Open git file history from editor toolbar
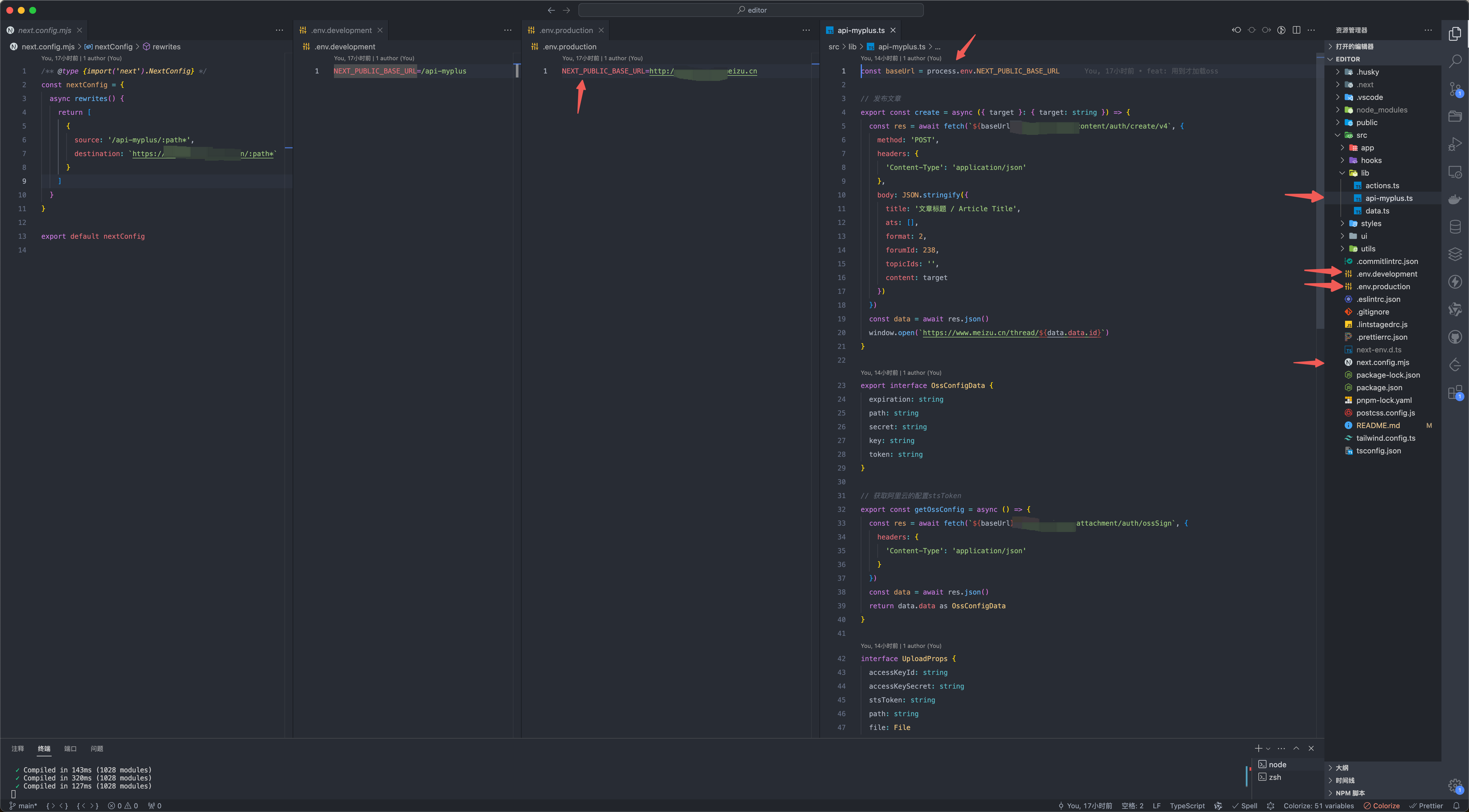This screenshot has height=812, width=1469. pos(1281,30)
